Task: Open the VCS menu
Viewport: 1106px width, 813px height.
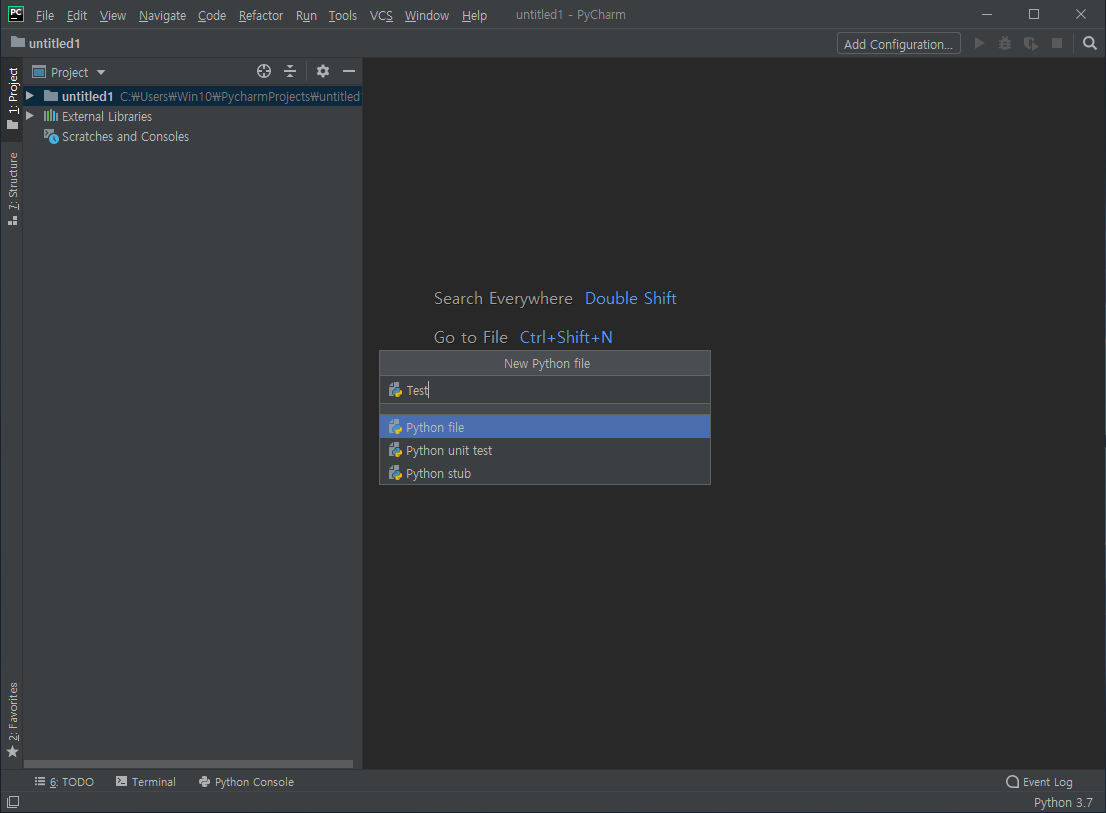Action: (x=381, y=16)
